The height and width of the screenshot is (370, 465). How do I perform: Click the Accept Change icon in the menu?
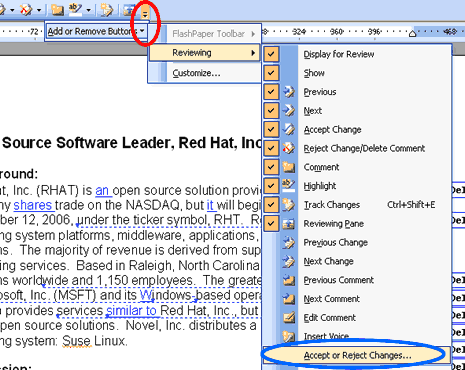coord(288,129)
